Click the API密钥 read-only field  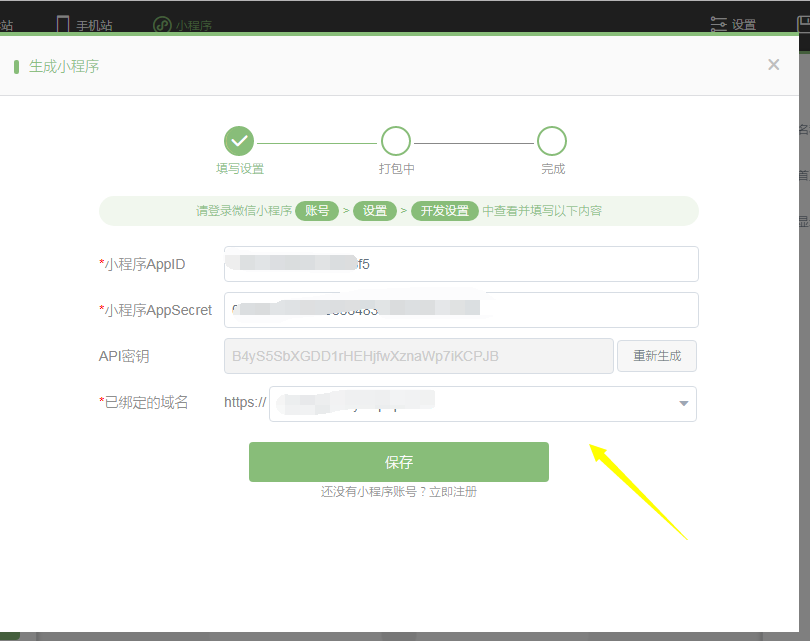tap(418, 356)
